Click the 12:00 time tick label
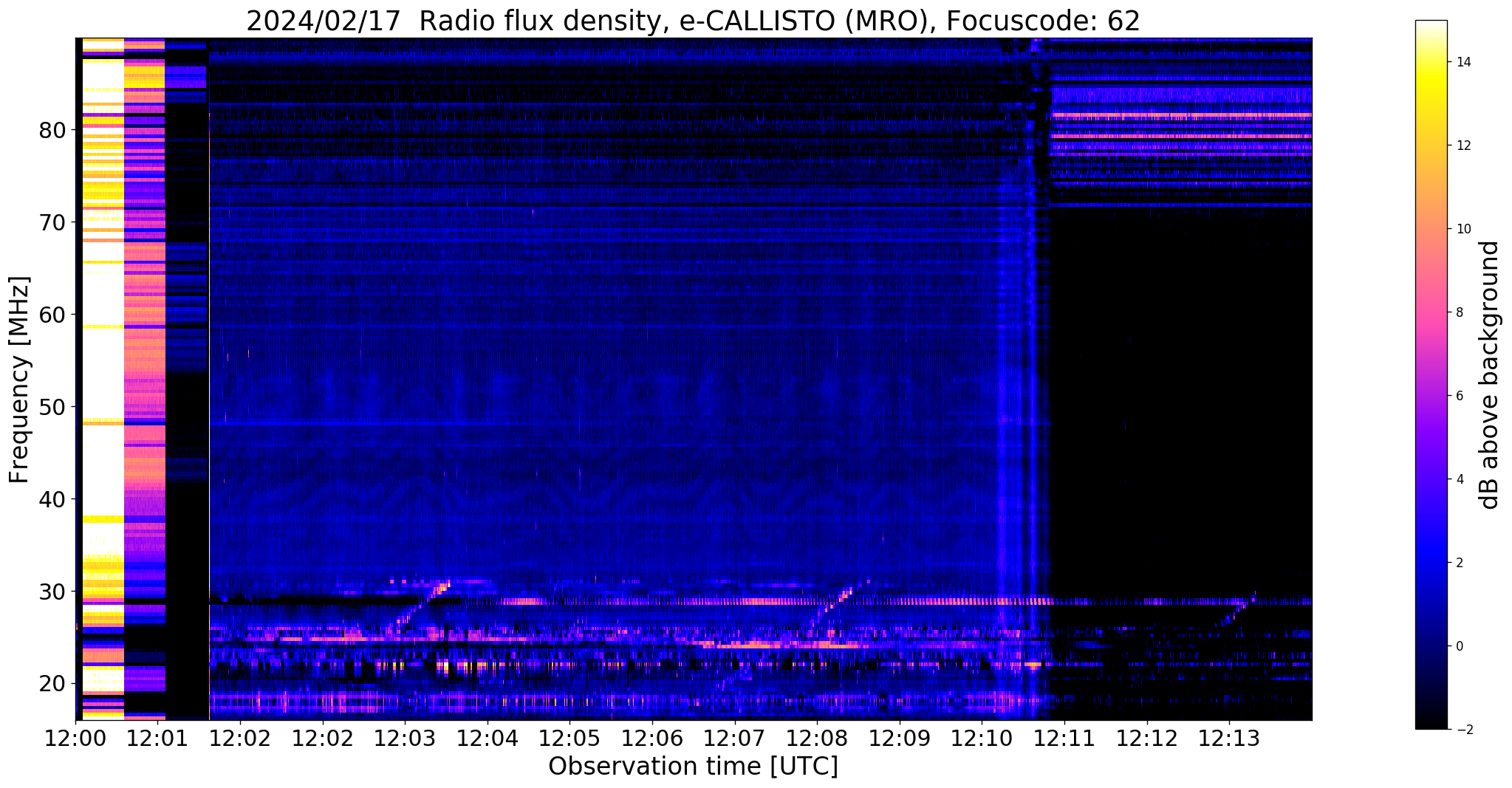This screenshot has width=1512, height=788. pos(75,738)
